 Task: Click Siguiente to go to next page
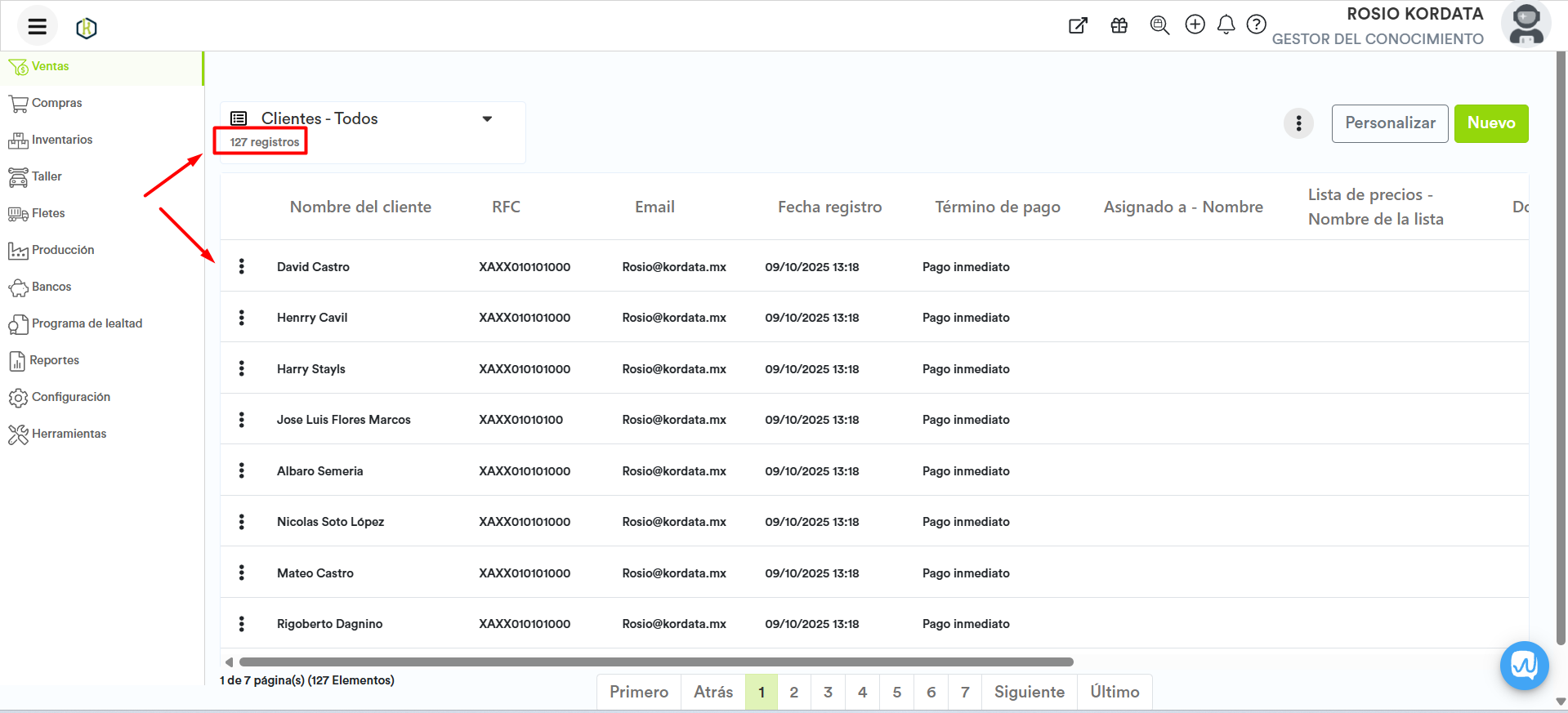1029,692
